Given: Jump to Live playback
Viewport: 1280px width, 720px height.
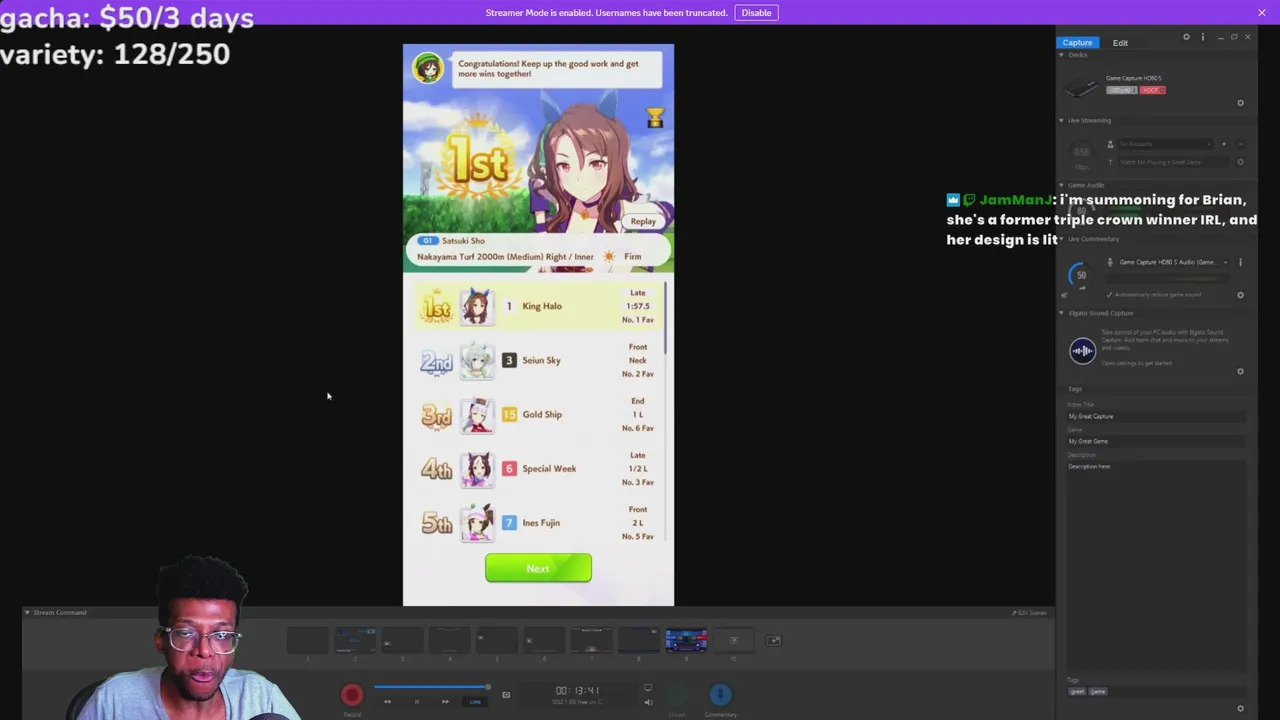Looking at the screenshot, I should click(x=475, y=702).
